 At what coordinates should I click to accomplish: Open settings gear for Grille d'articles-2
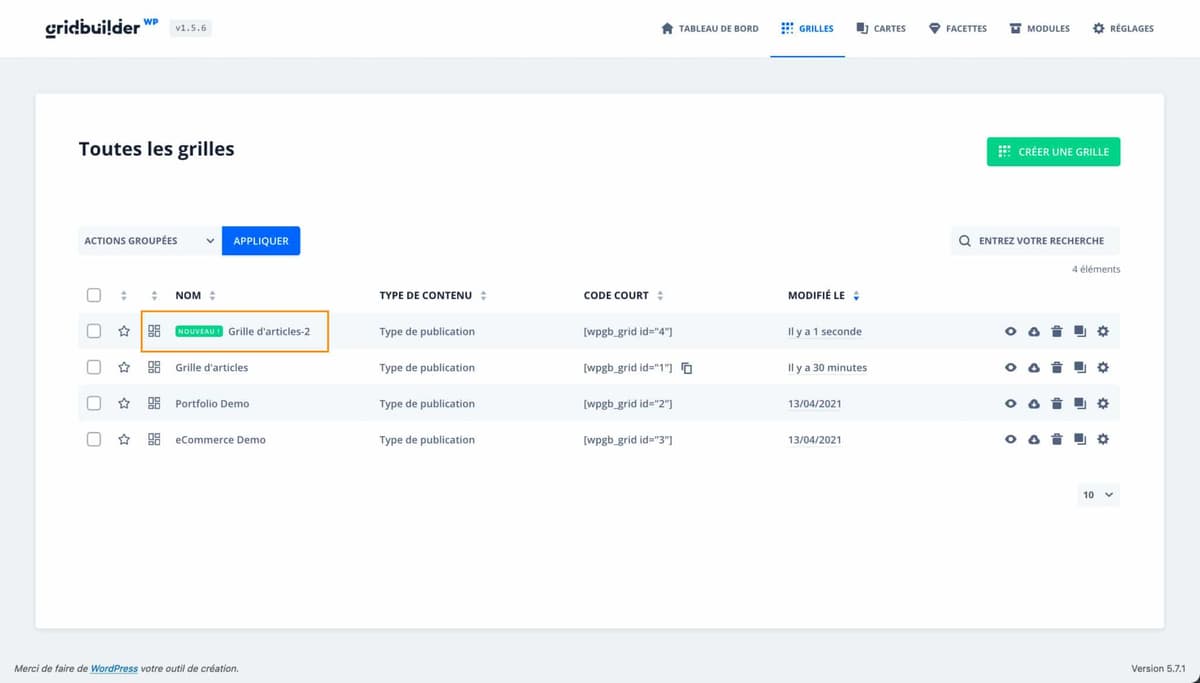point(1102,332)
